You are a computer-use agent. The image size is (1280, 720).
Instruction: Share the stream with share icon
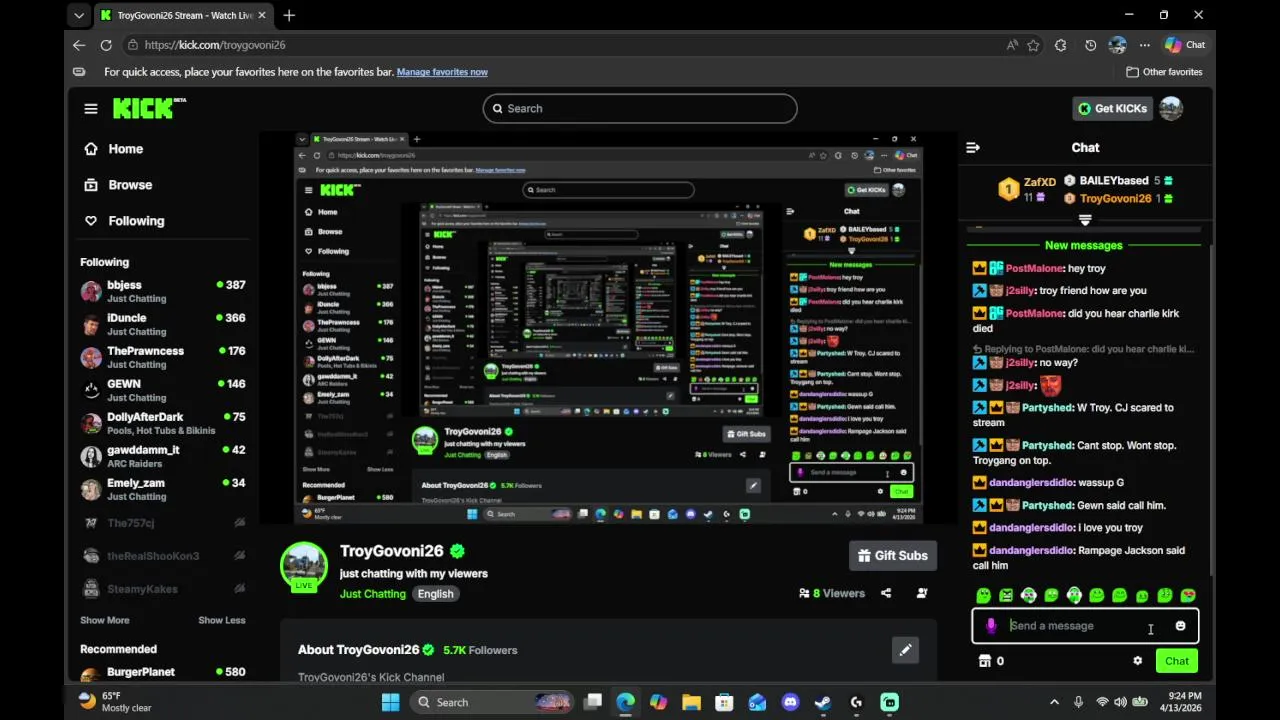click(886, 593)
